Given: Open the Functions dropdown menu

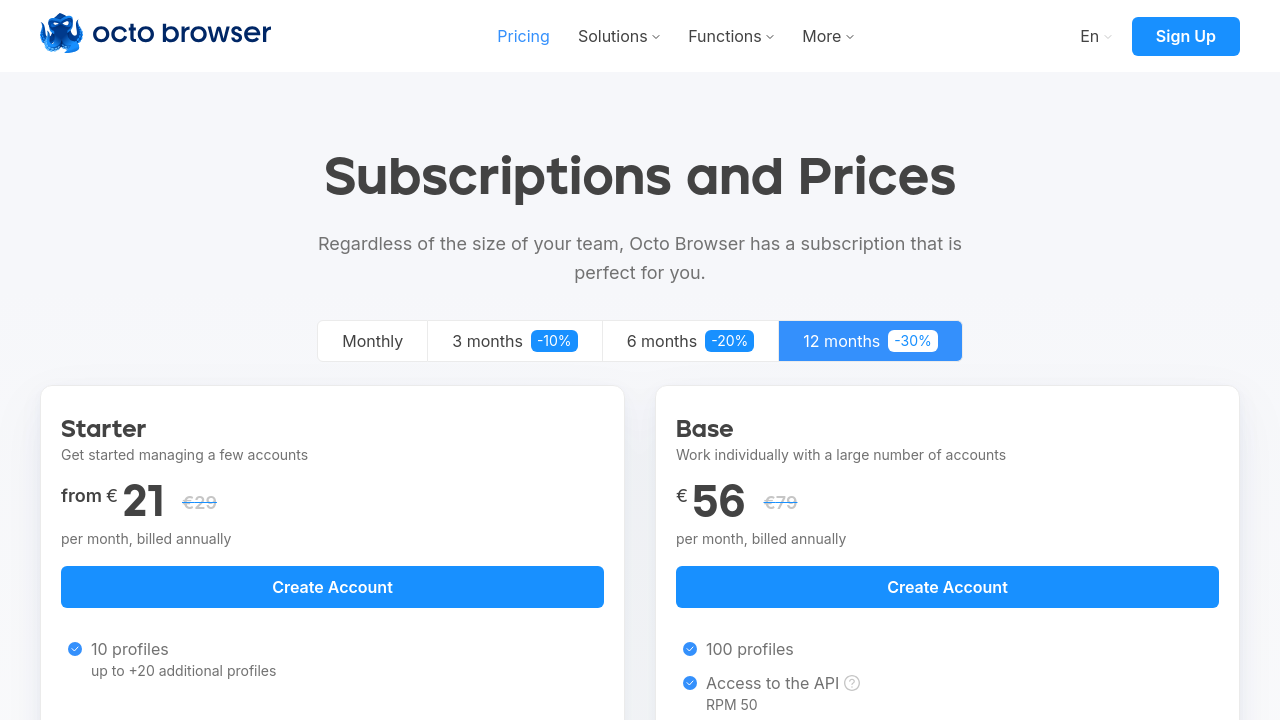Looking at the screenshot, I should pos(731,36).
